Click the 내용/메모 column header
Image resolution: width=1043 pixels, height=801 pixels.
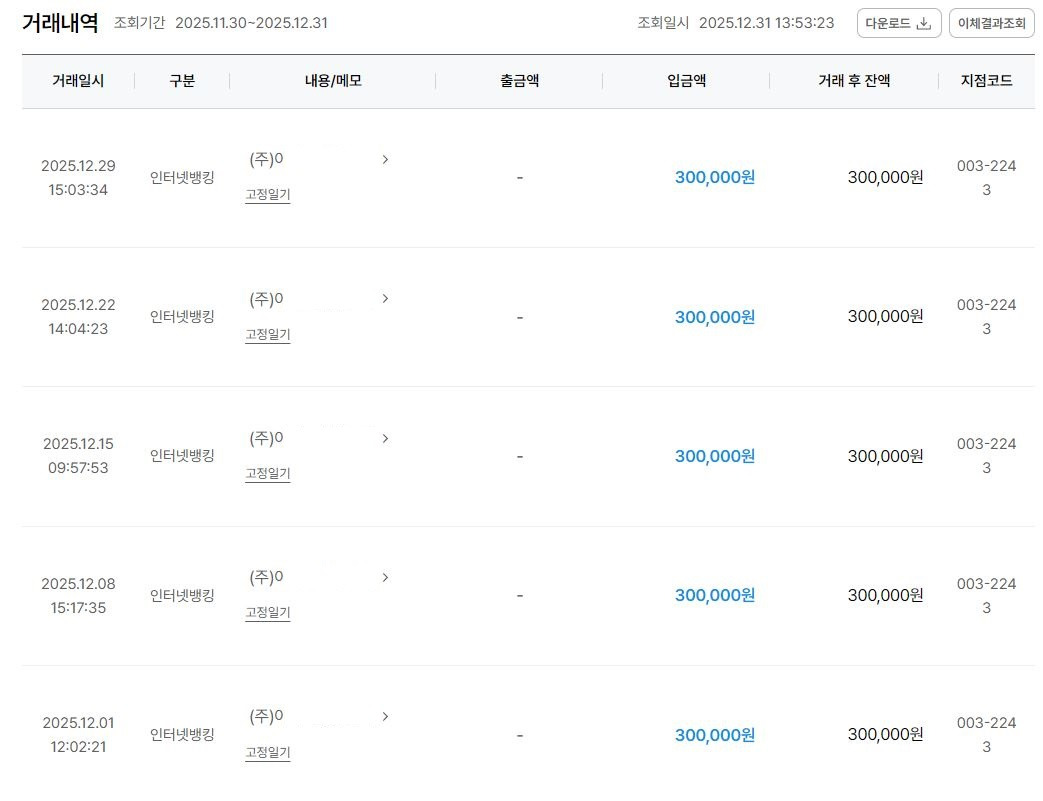point(333,81)
